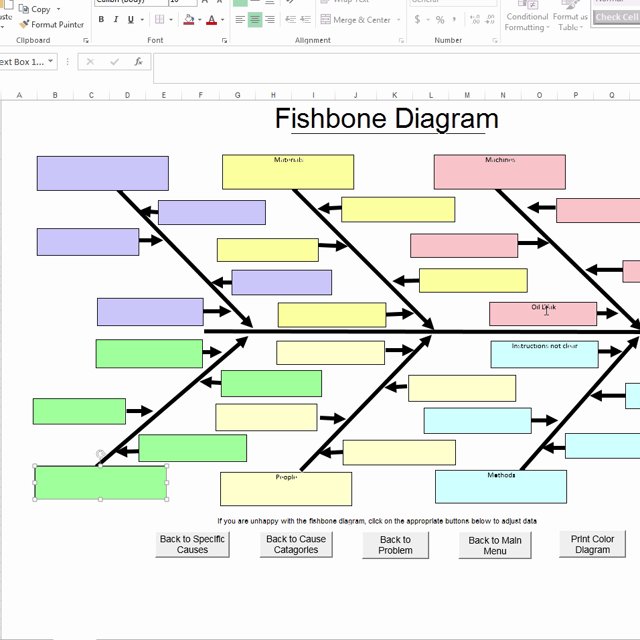
Task: Select the Oil Leak cause box
Action: point(543,313)
